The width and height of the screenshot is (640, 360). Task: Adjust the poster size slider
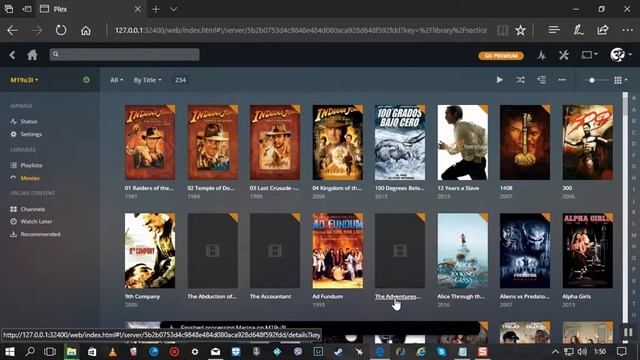[x=596, y=80]
